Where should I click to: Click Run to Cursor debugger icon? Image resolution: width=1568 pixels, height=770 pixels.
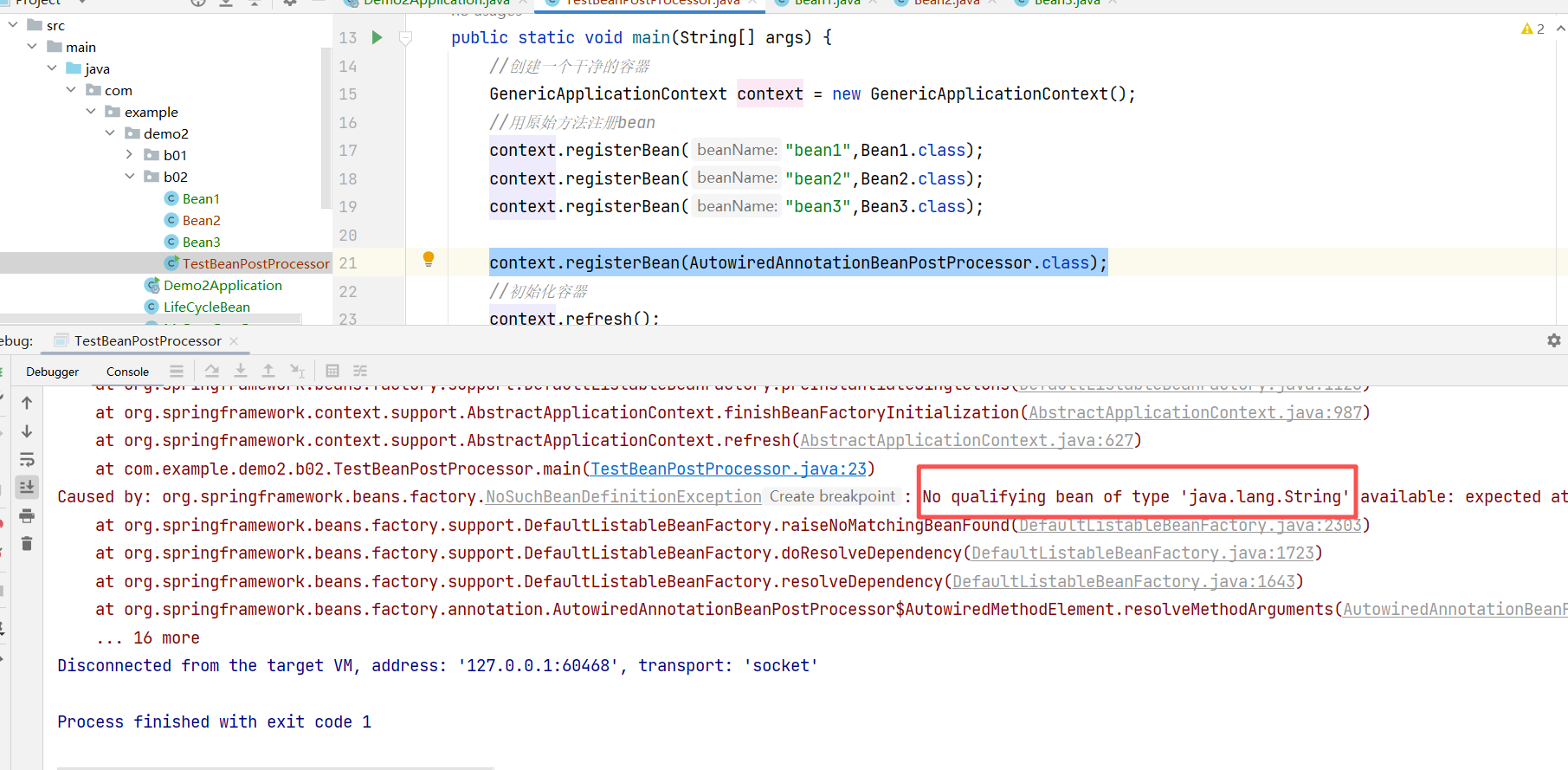coord(297,371)
